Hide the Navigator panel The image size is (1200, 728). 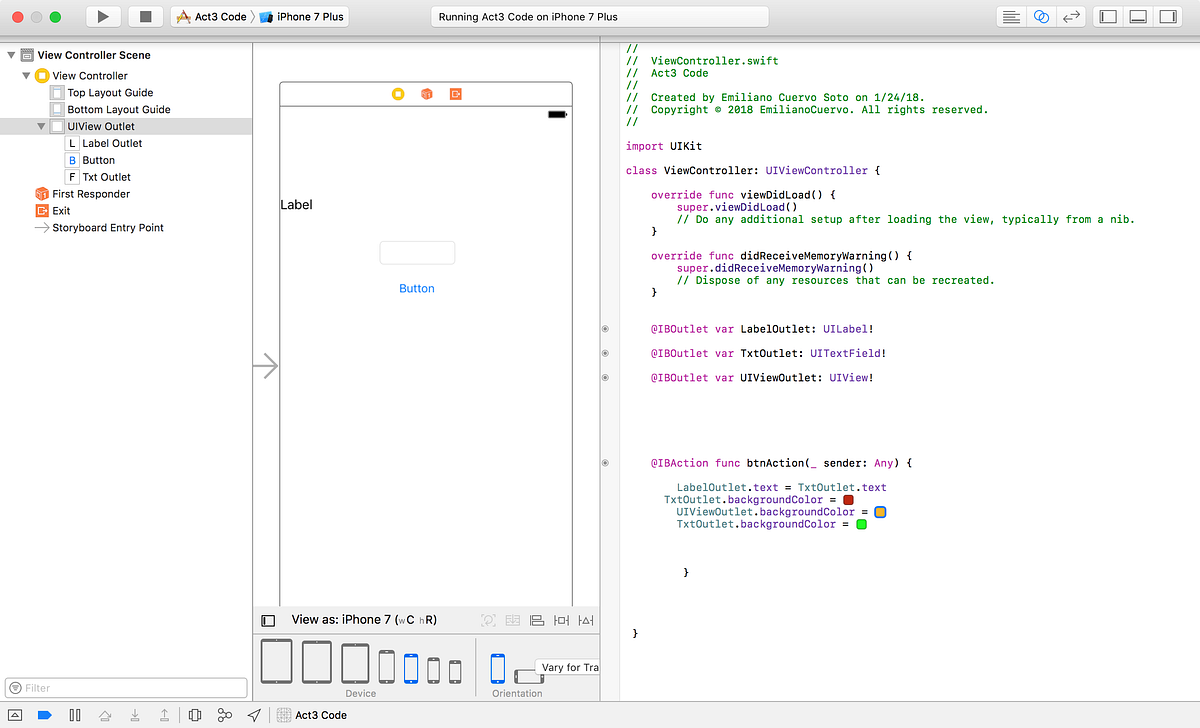1107,16
